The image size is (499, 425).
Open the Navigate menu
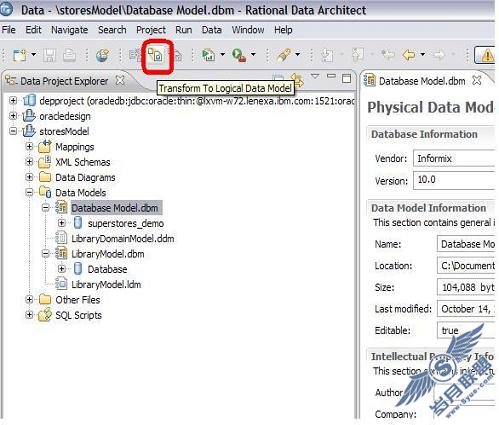pyautogui.click(x=70, y=30)
